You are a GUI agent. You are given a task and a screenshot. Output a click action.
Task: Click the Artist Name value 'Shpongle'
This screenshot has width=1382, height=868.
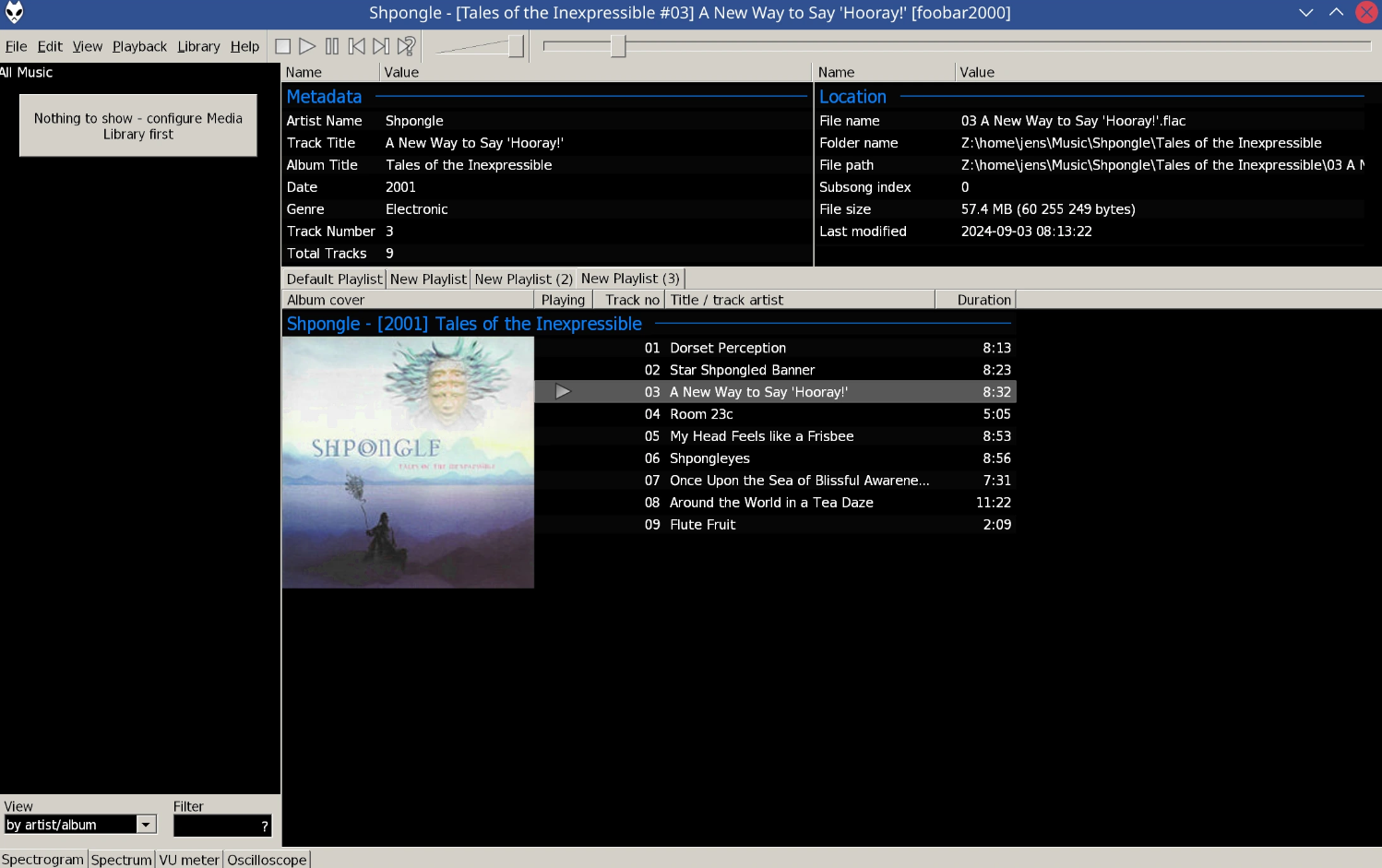click(x=414, y=121)
